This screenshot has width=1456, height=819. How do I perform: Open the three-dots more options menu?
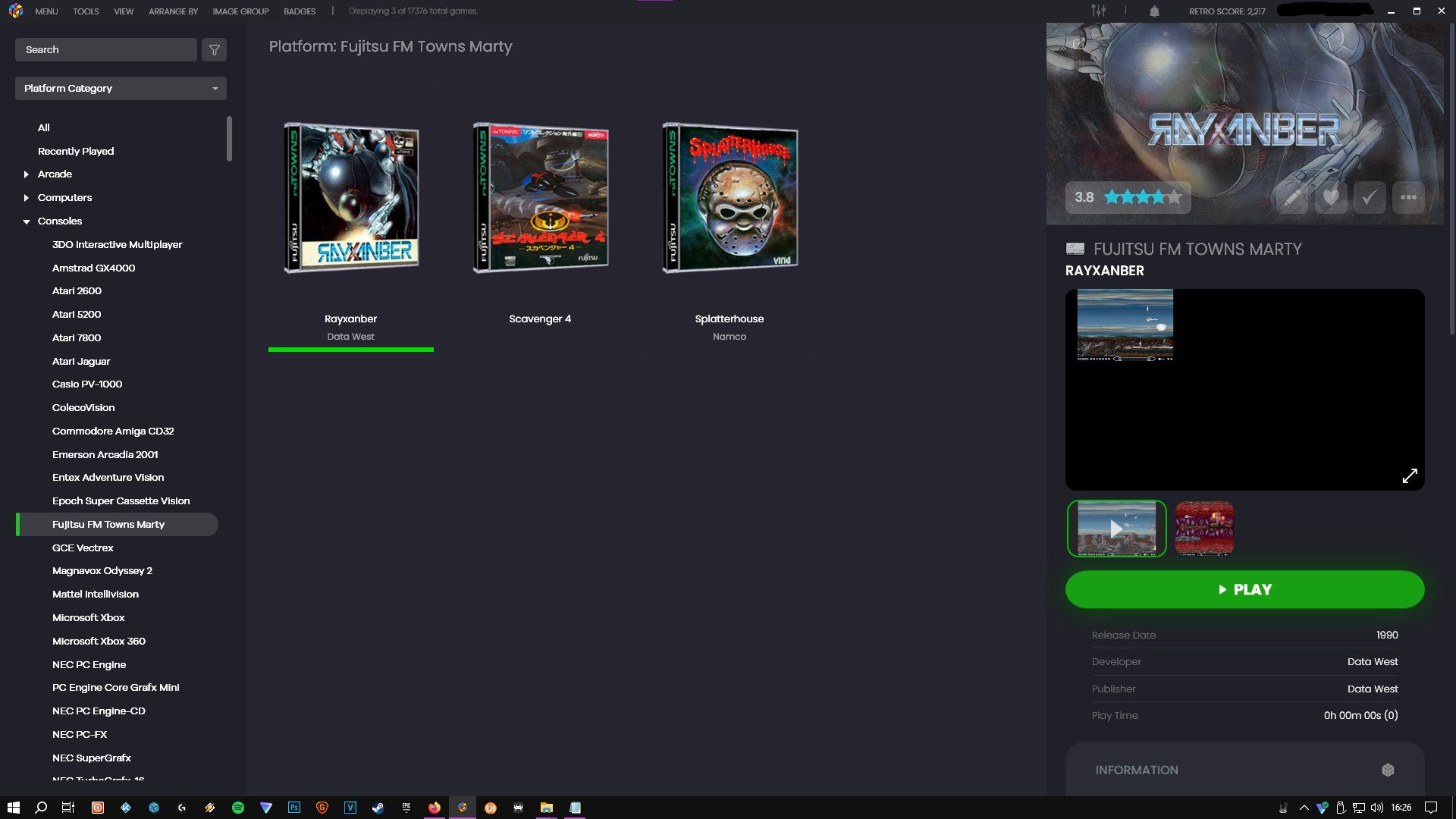click(x=1408, y=197)
